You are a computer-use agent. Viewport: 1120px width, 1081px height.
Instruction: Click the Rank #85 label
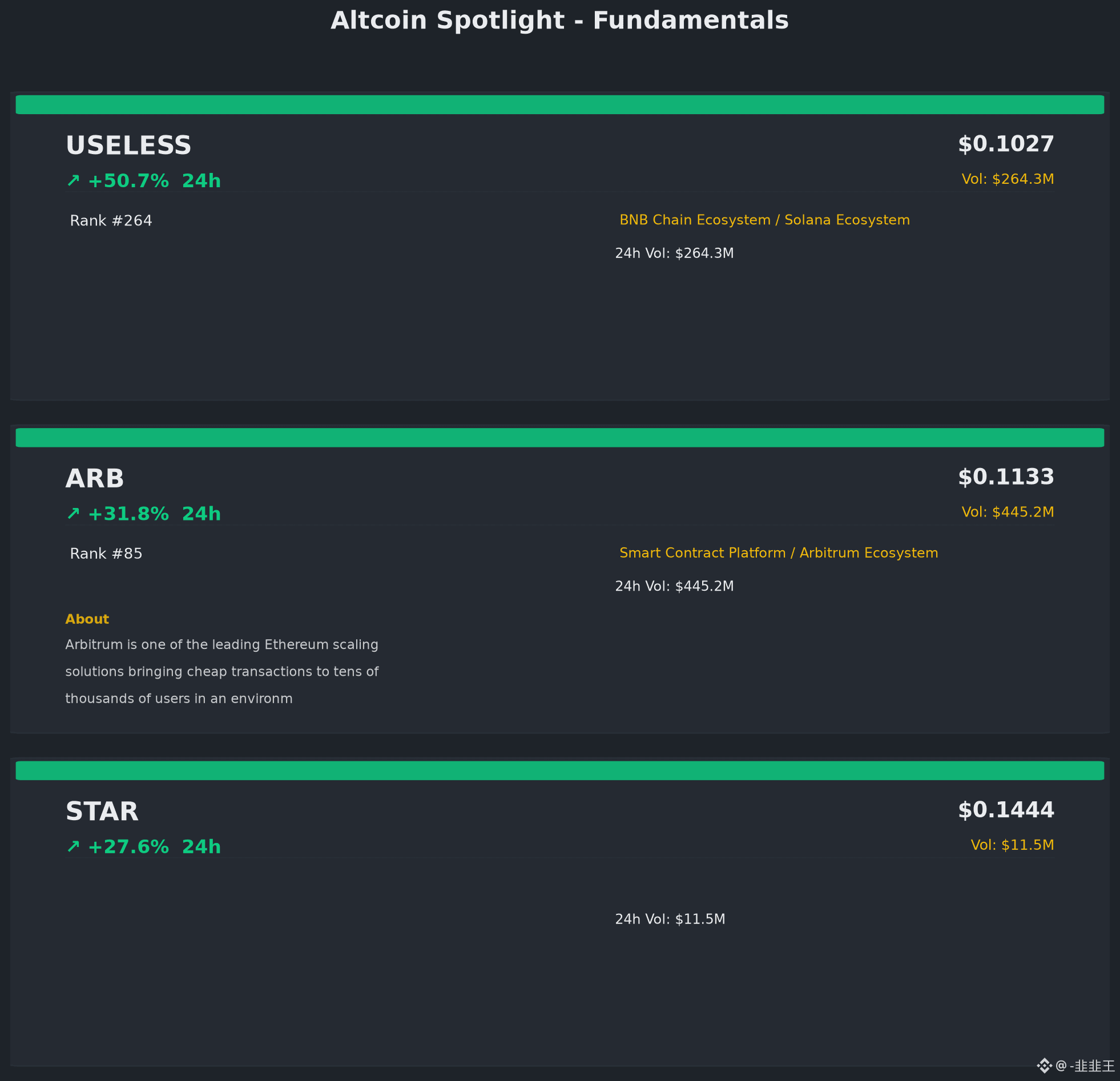pos(106,554)
